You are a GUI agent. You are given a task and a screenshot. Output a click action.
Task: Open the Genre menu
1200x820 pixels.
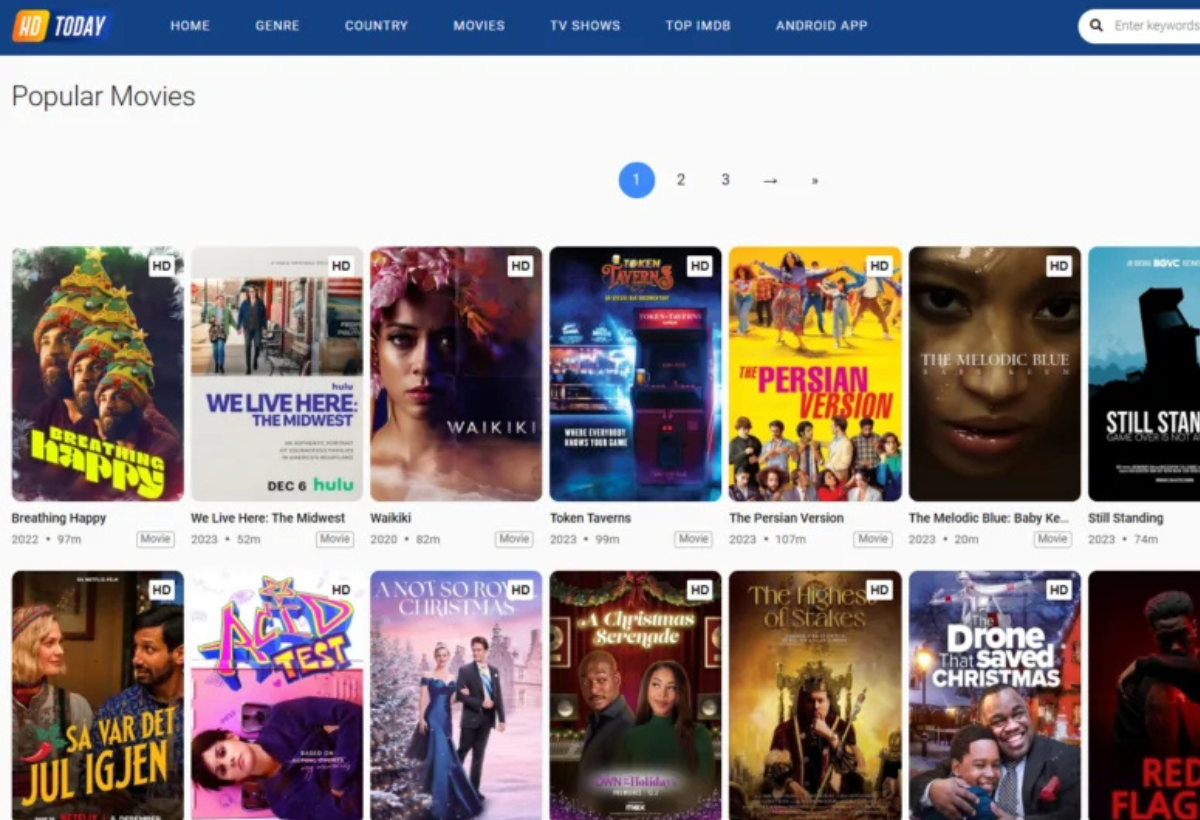[x=277, y=26]
